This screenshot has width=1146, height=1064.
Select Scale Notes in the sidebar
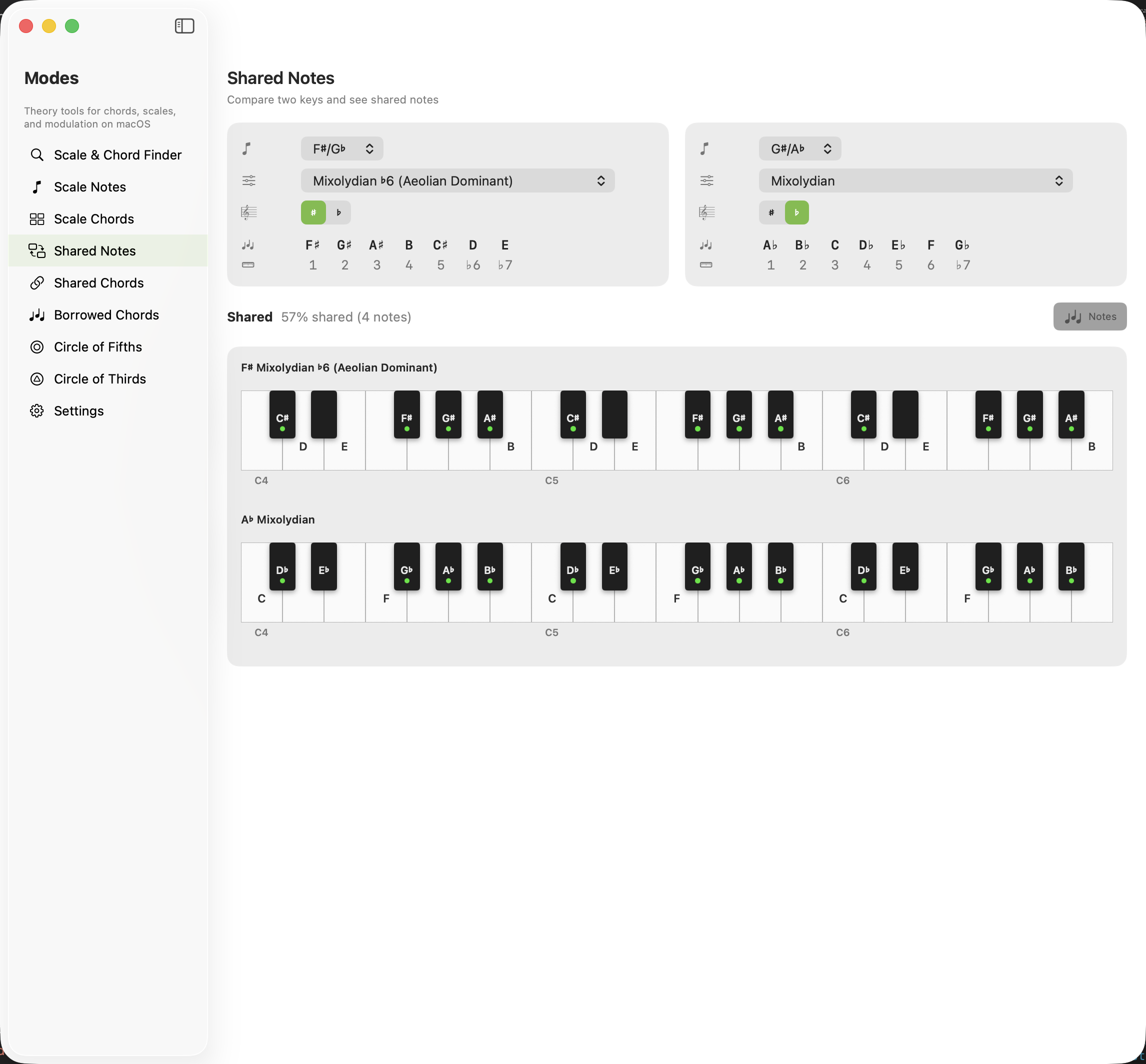[90, 186]
